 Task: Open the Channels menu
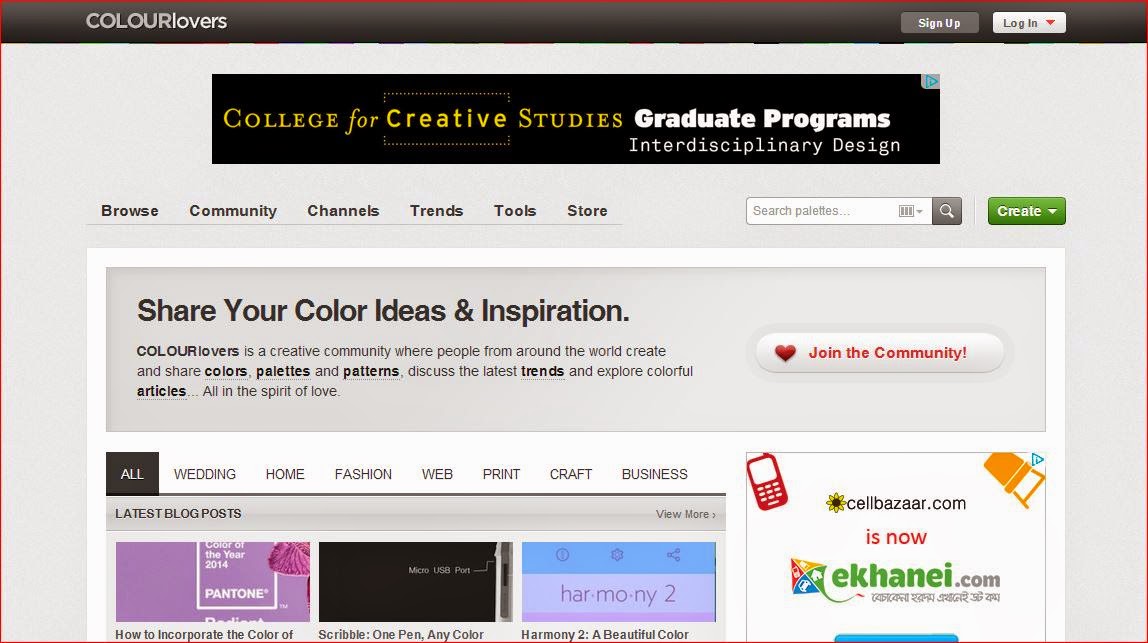click(x=343, y=211)
